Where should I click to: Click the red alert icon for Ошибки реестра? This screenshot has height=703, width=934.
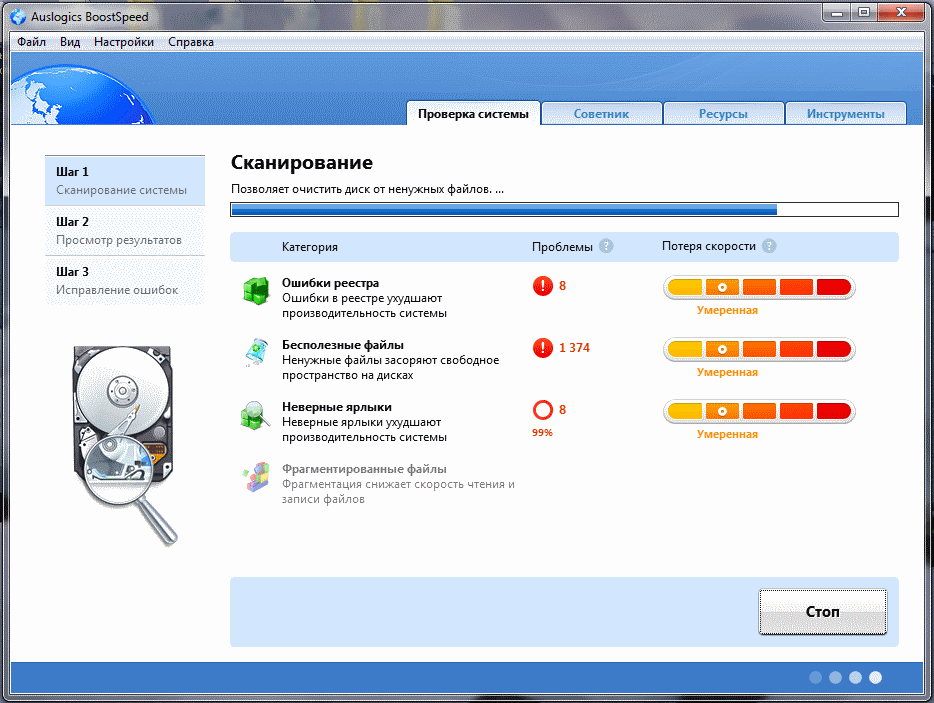(x=543, y=286)
